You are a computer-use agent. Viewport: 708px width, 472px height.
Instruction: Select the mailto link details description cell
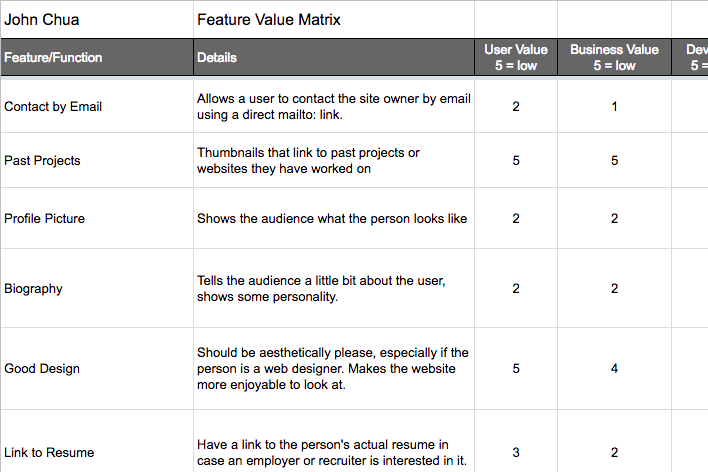tap(333, 107)
